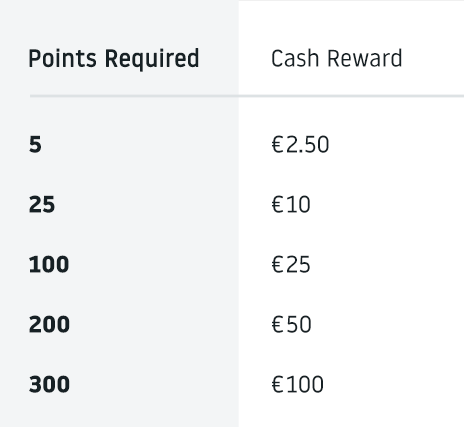The height and width of the screenshot is (427, 464).
Task: Click the horizontal divider under the headers
Action: tap(247, 96)
